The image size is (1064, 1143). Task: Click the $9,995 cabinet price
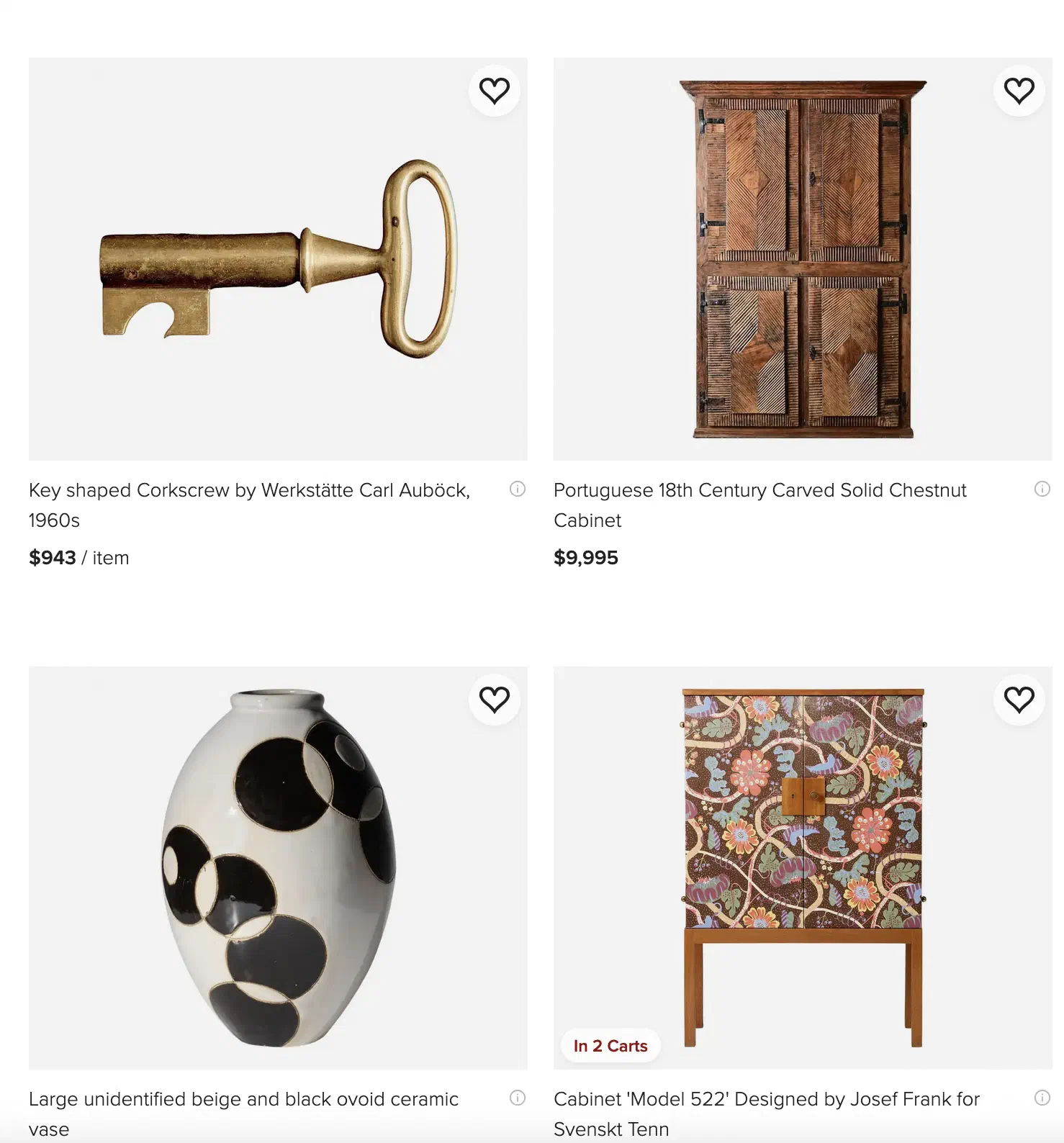586,558
